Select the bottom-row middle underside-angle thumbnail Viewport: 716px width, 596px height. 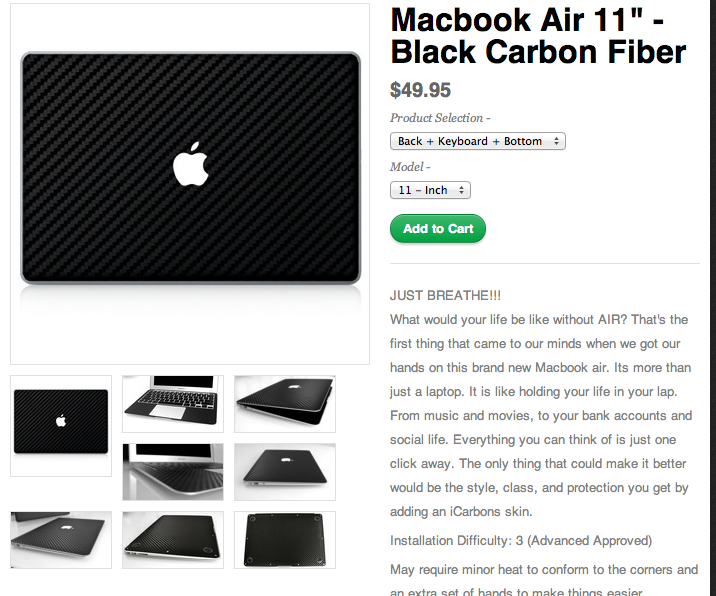173,540
